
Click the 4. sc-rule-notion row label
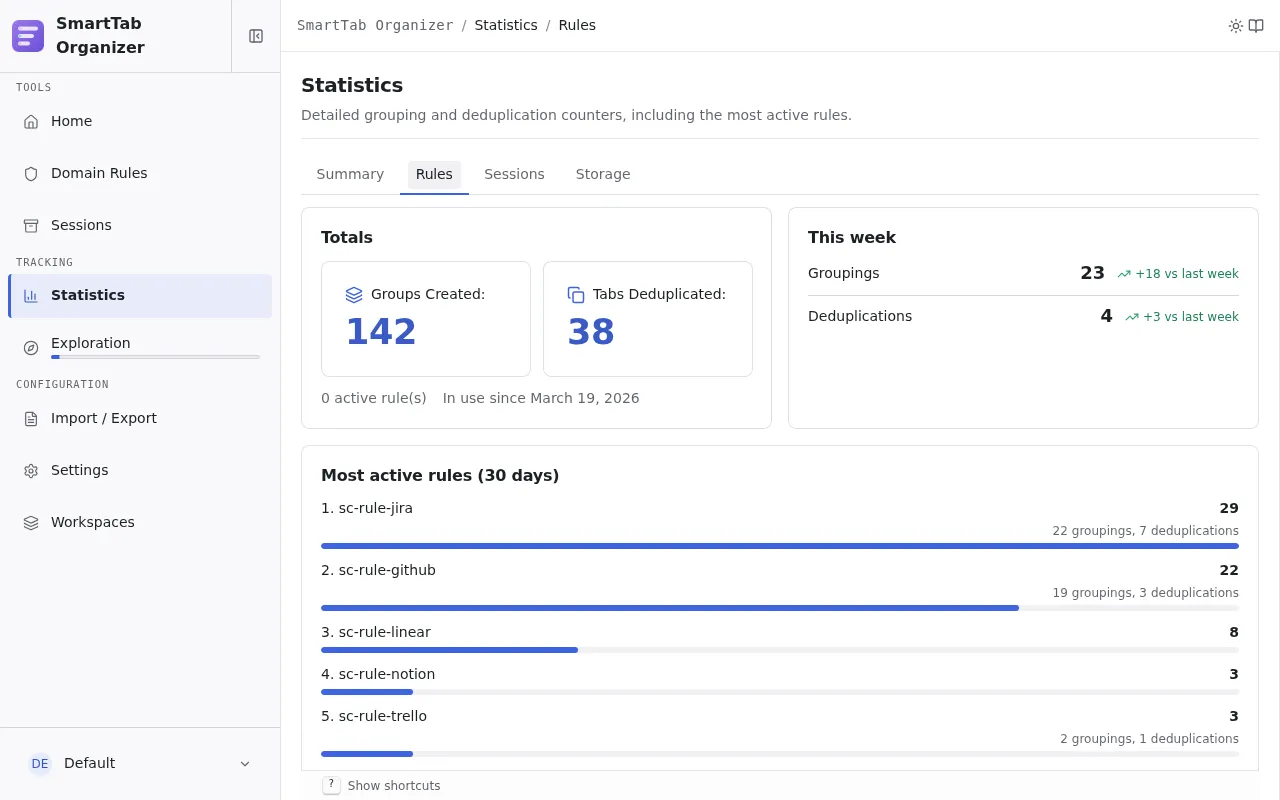tap(378, 674)
